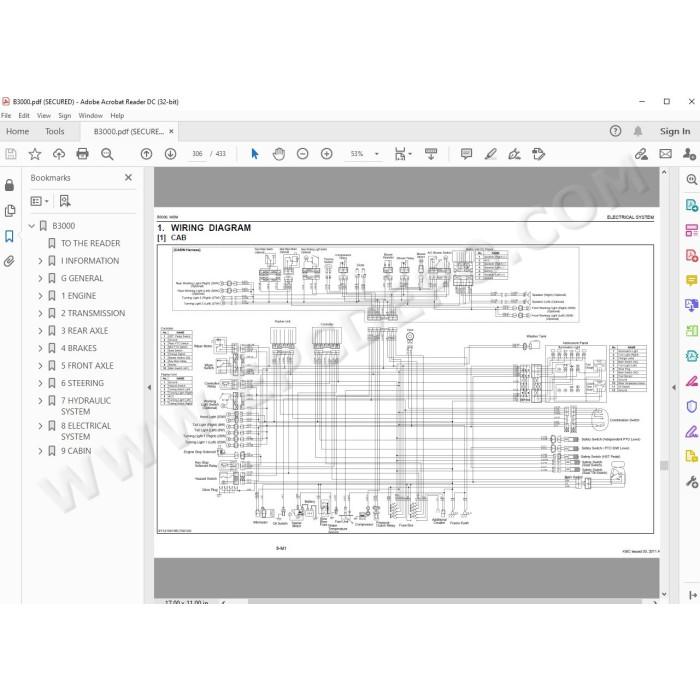Image resolution: width=700 pixels, height=700 pixels.
Task: Click the Sign In link
Action: coord(675,131)
